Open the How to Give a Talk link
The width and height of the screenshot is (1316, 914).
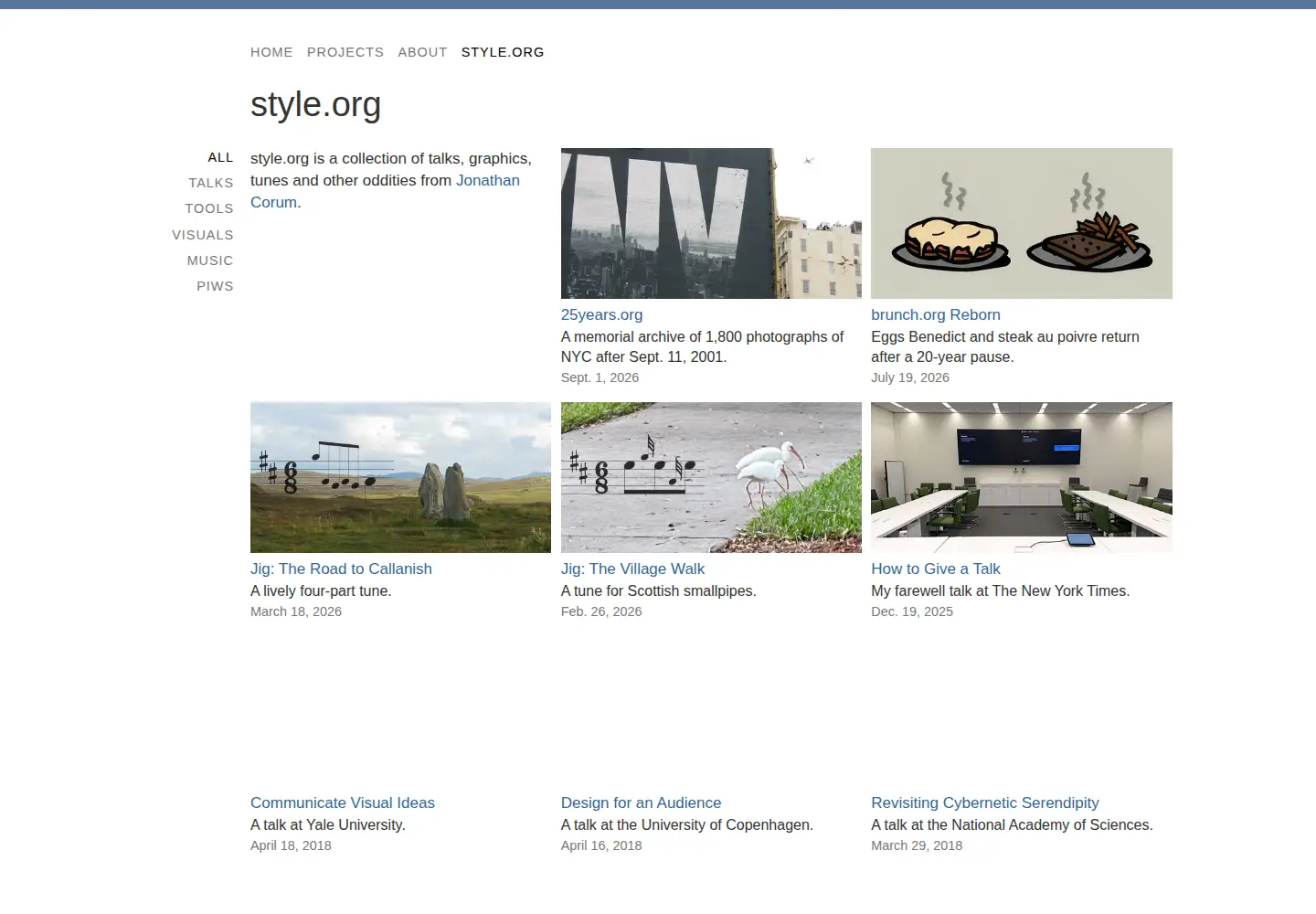coord(936,569)
